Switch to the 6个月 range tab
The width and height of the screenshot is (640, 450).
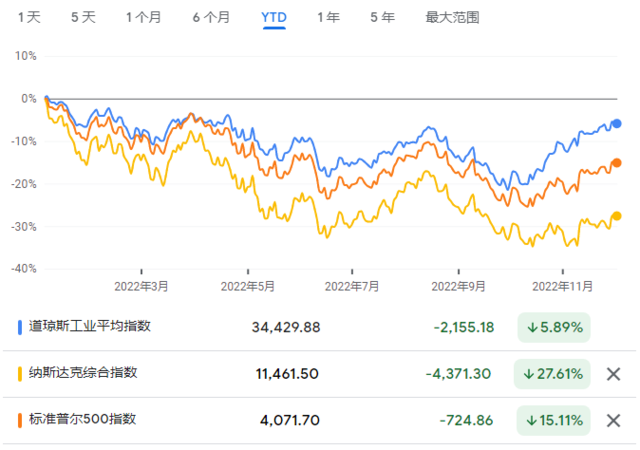pos(211,18)
